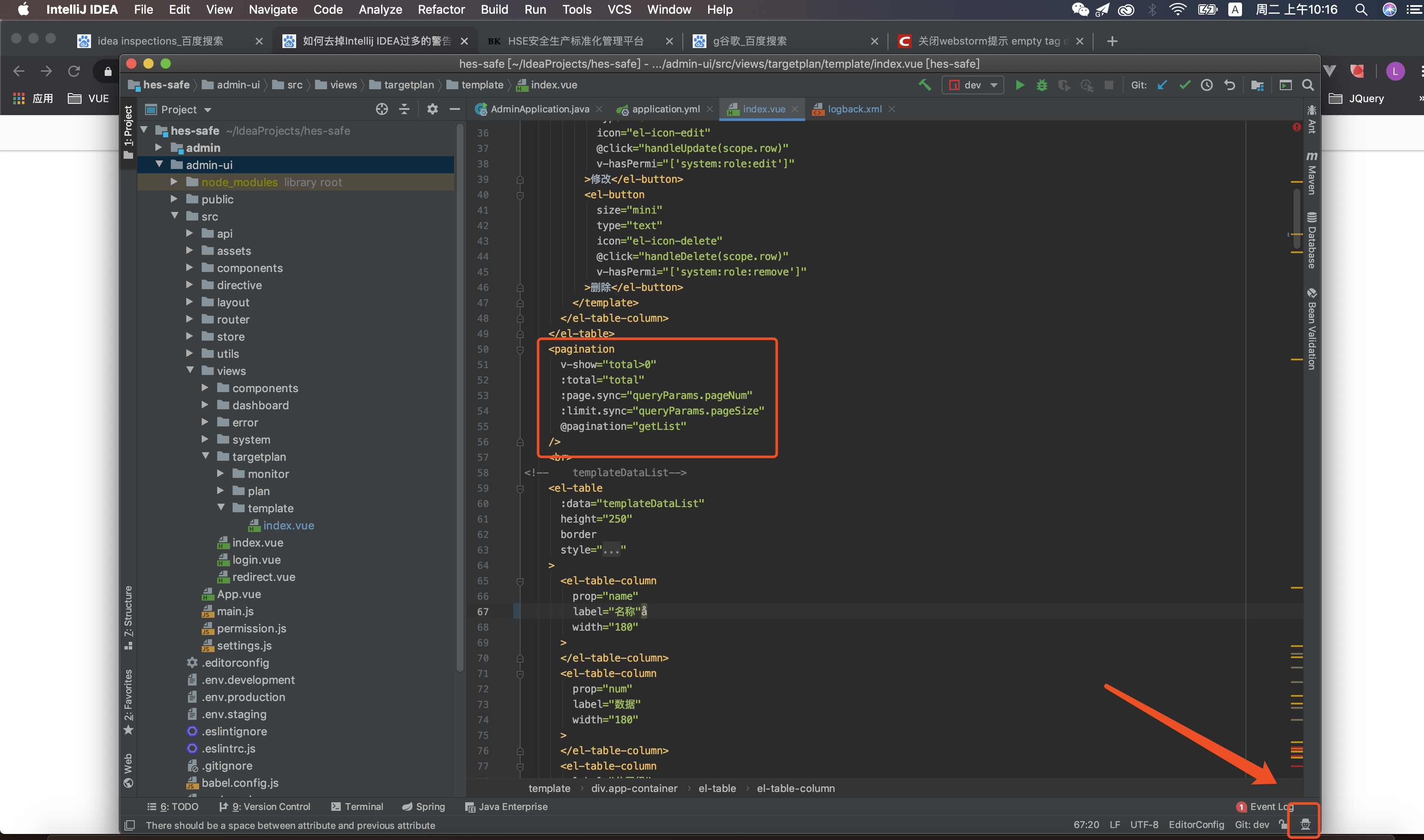This screenshot has width=1424, height=840.
Task: Click the Build Project hammer icon
Action: pos(924,85)
